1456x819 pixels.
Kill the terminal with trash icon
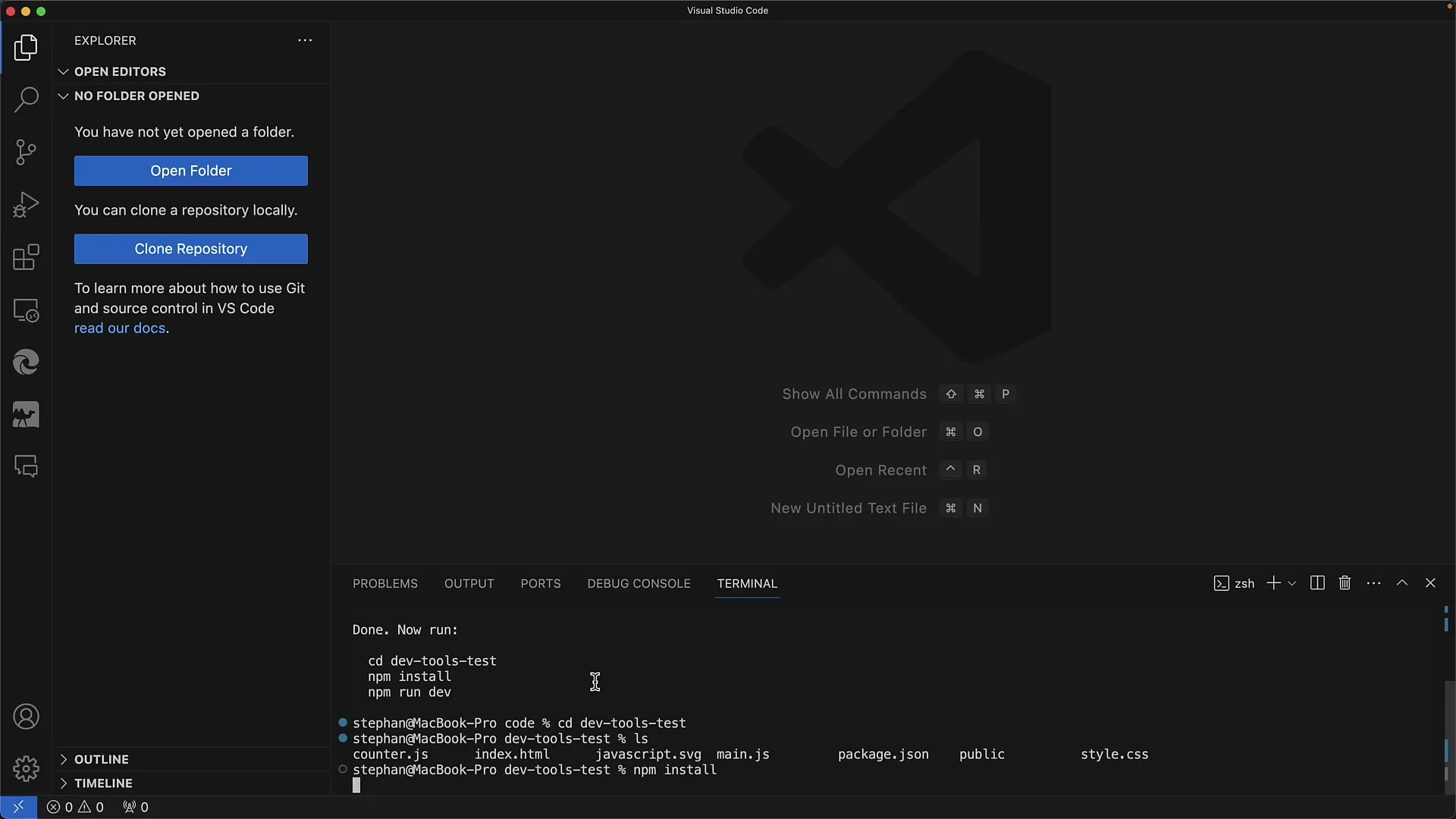pos(1345,582)
